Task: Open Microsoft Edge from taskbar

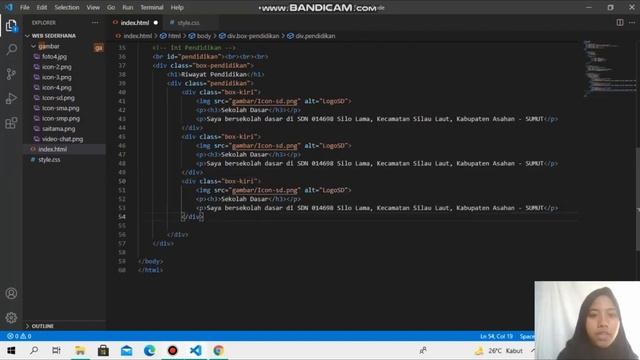Action: (149, 351)
